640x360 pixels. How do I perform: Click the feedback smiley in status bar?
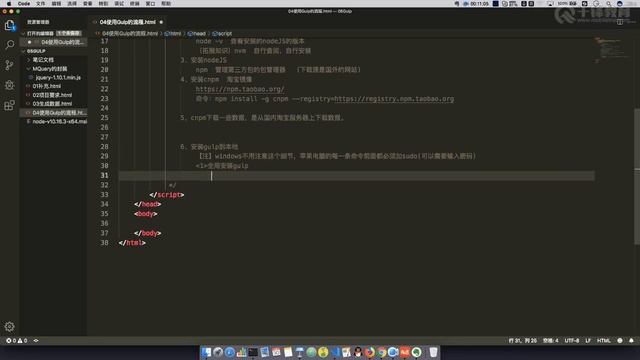[x=620, y=340]
